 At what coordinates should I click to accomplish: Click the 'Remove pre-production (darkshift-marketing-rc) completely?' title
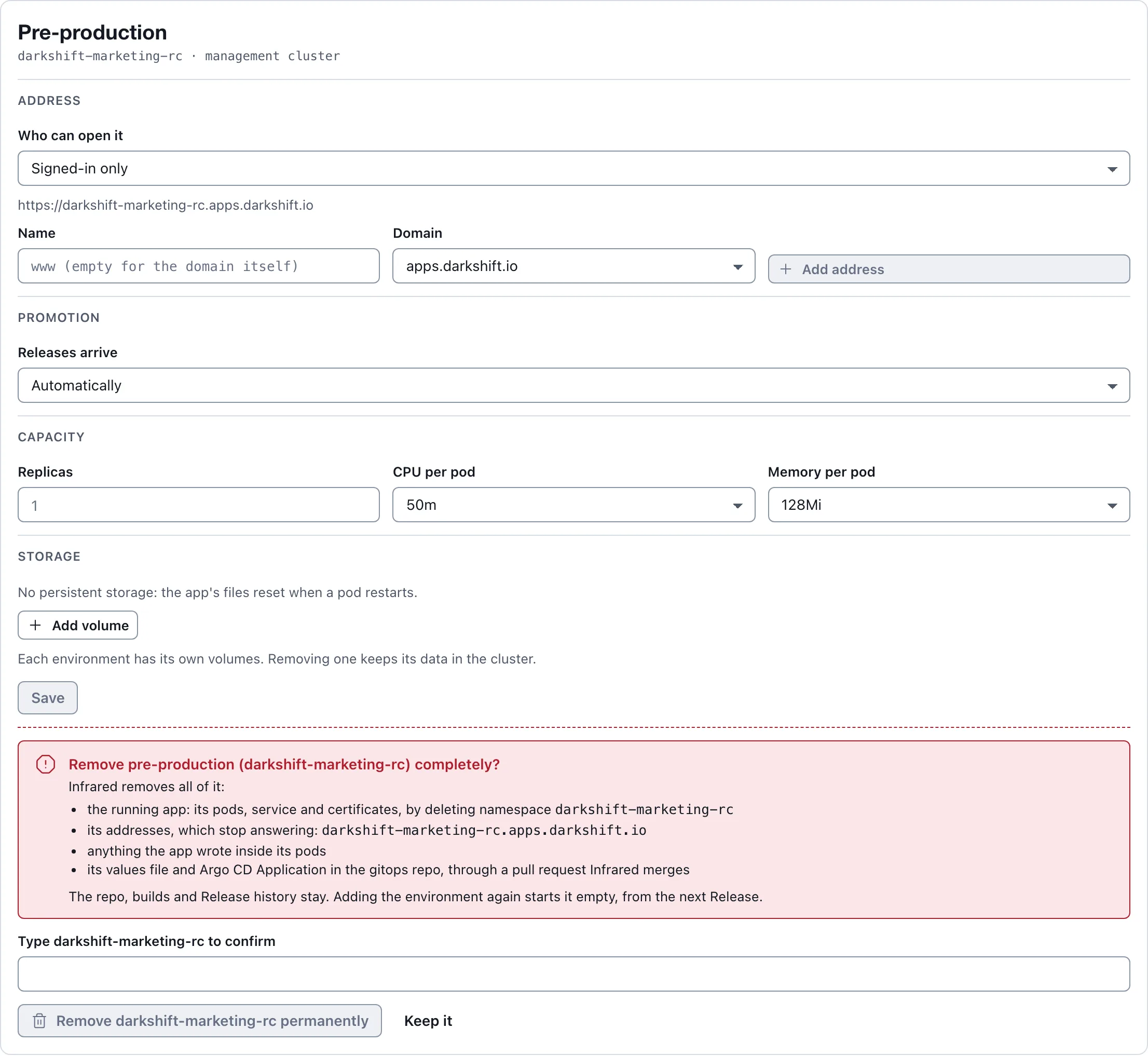pos(284,764)
